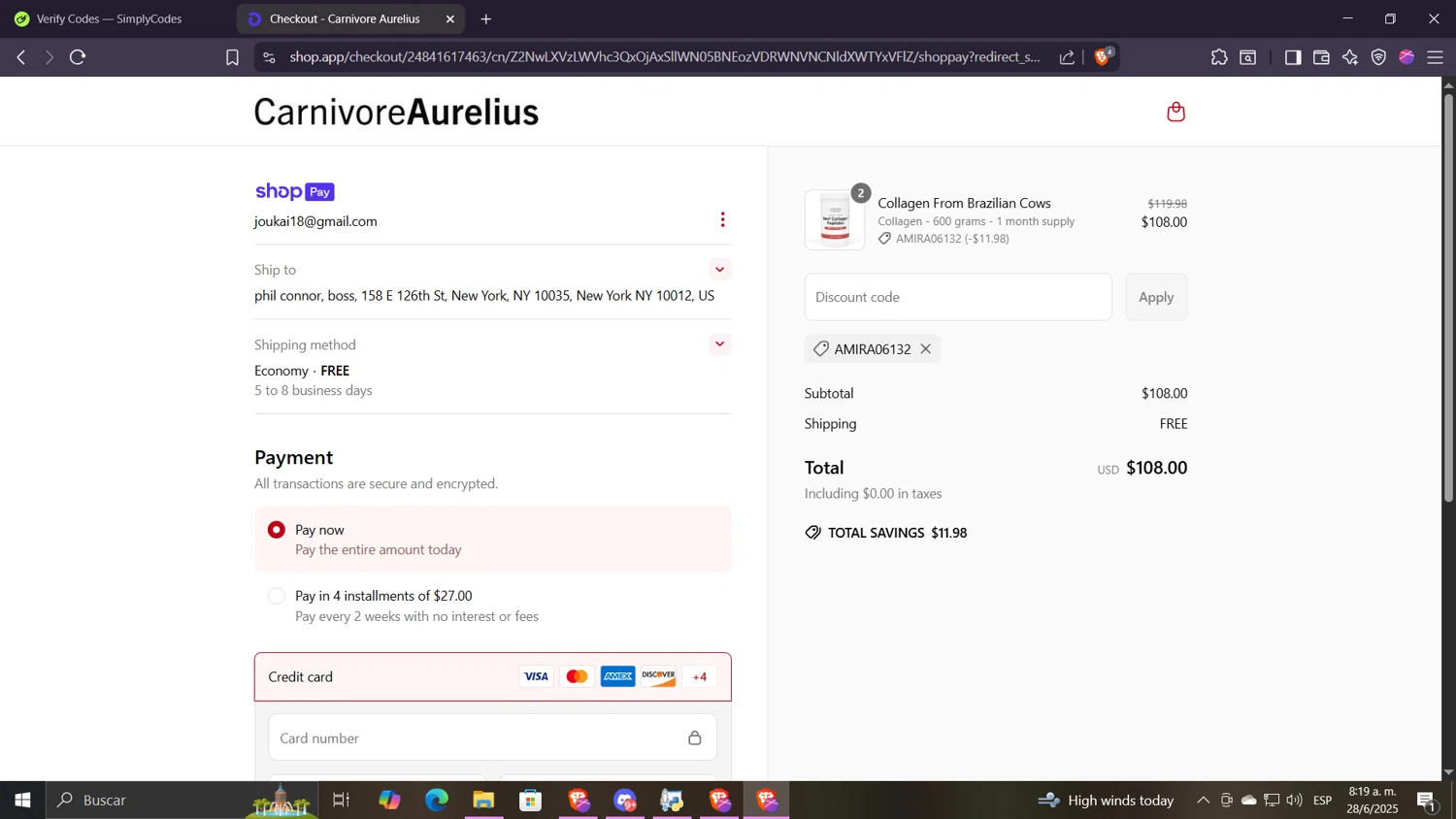Screen dimensions: 1456x819
Task: Click the Collagen product thumbnail
Action: click(x=835, y=220)
